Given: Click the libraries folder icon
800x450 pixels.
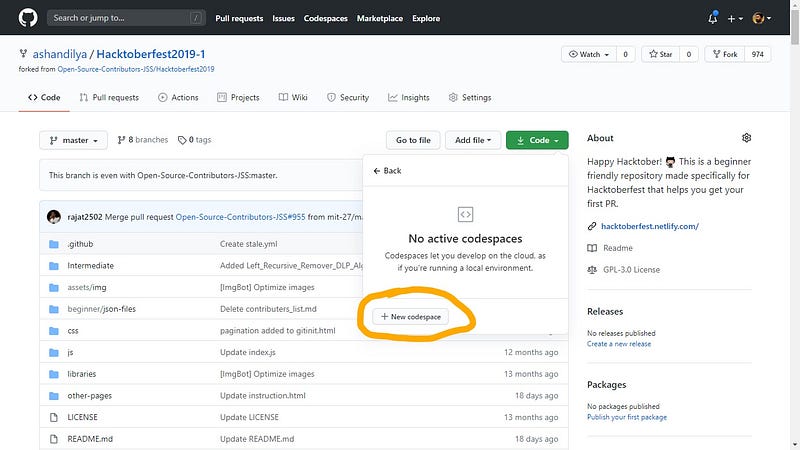Looking at the screenshot, I should (x=54, y=374).
